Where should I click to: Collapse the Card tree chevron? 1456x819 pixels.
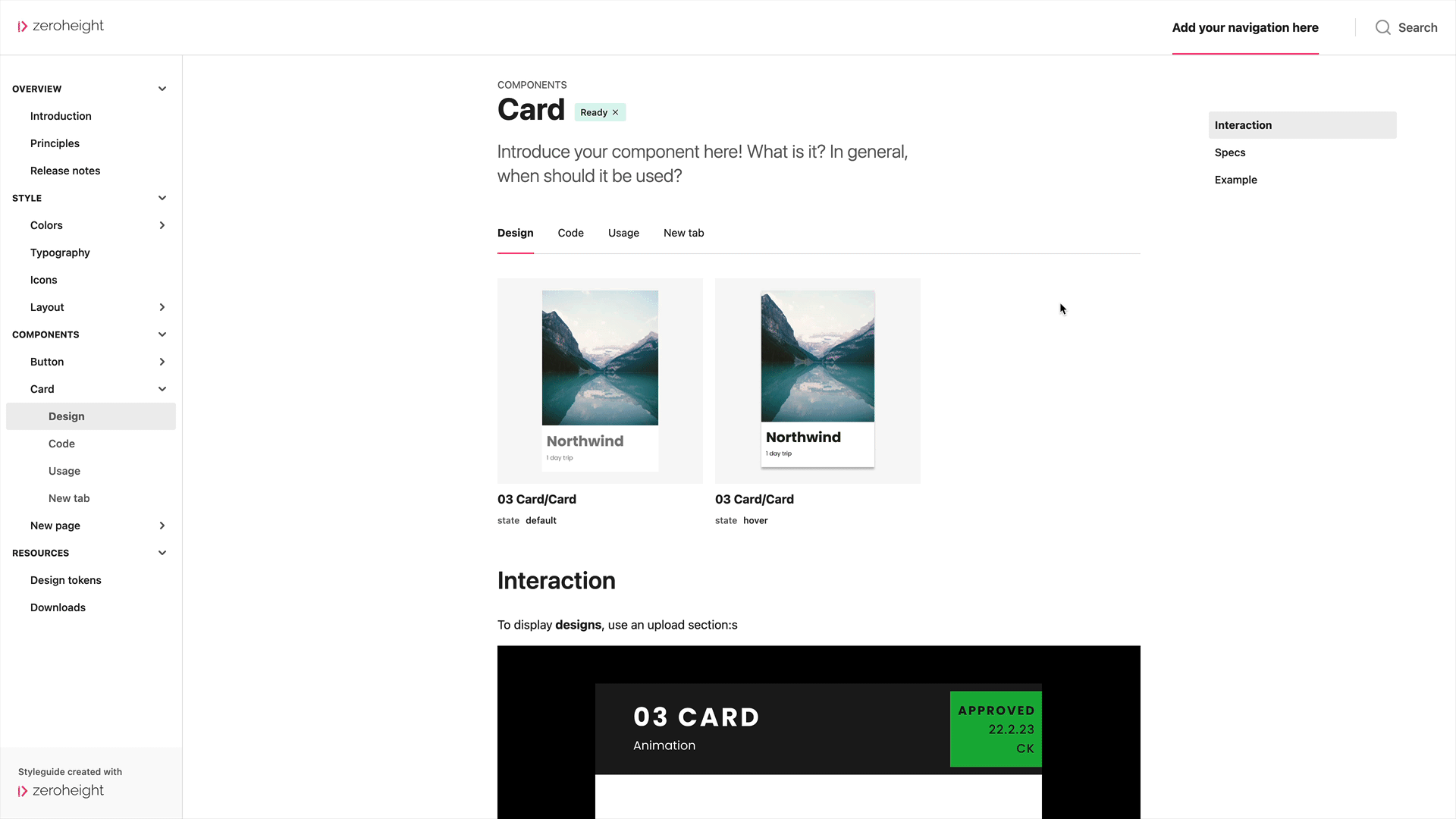coord(162,389)
